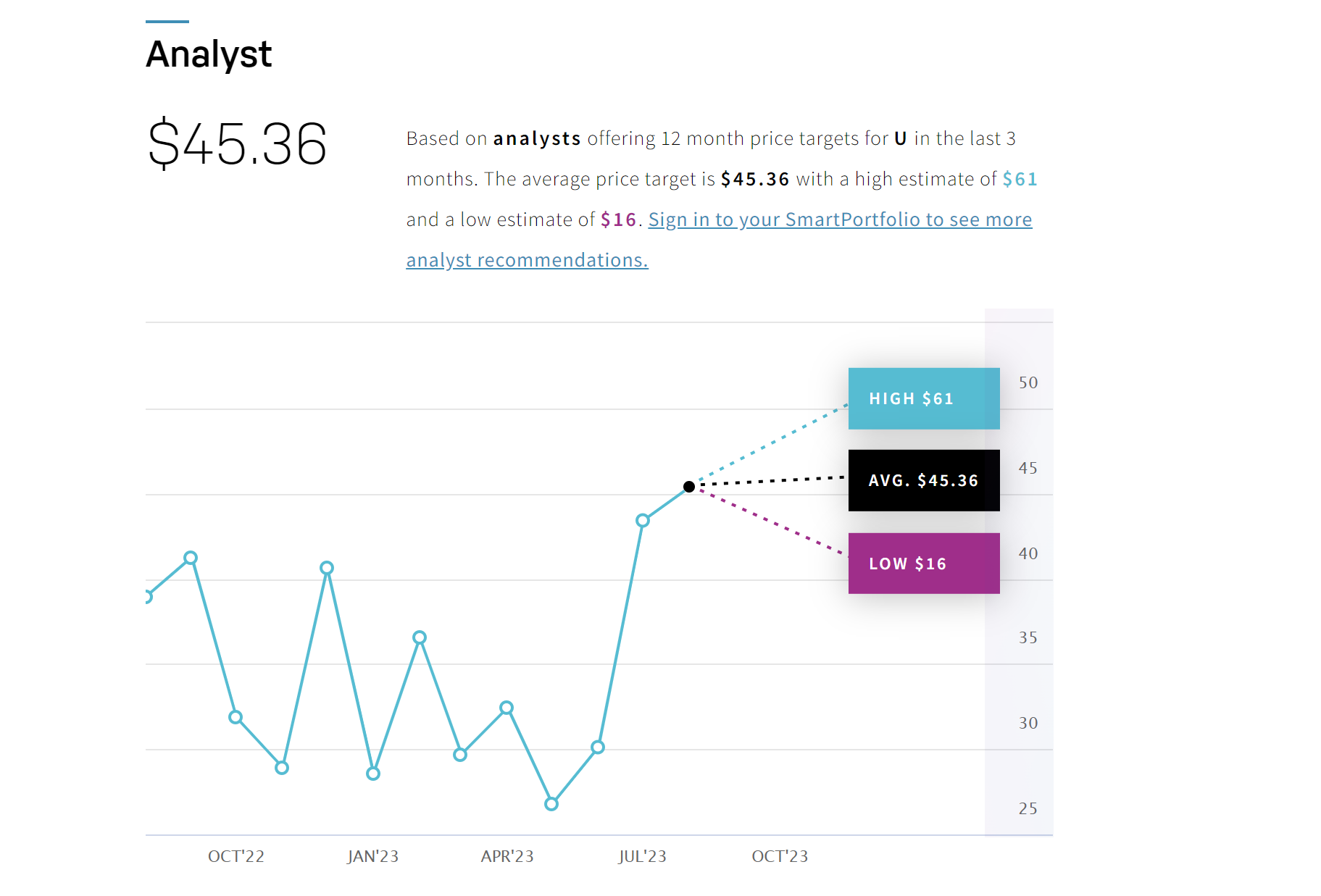Click the bold analysts word
The width and height of the screenshot is (1321, 896).
tap(537, 138)
